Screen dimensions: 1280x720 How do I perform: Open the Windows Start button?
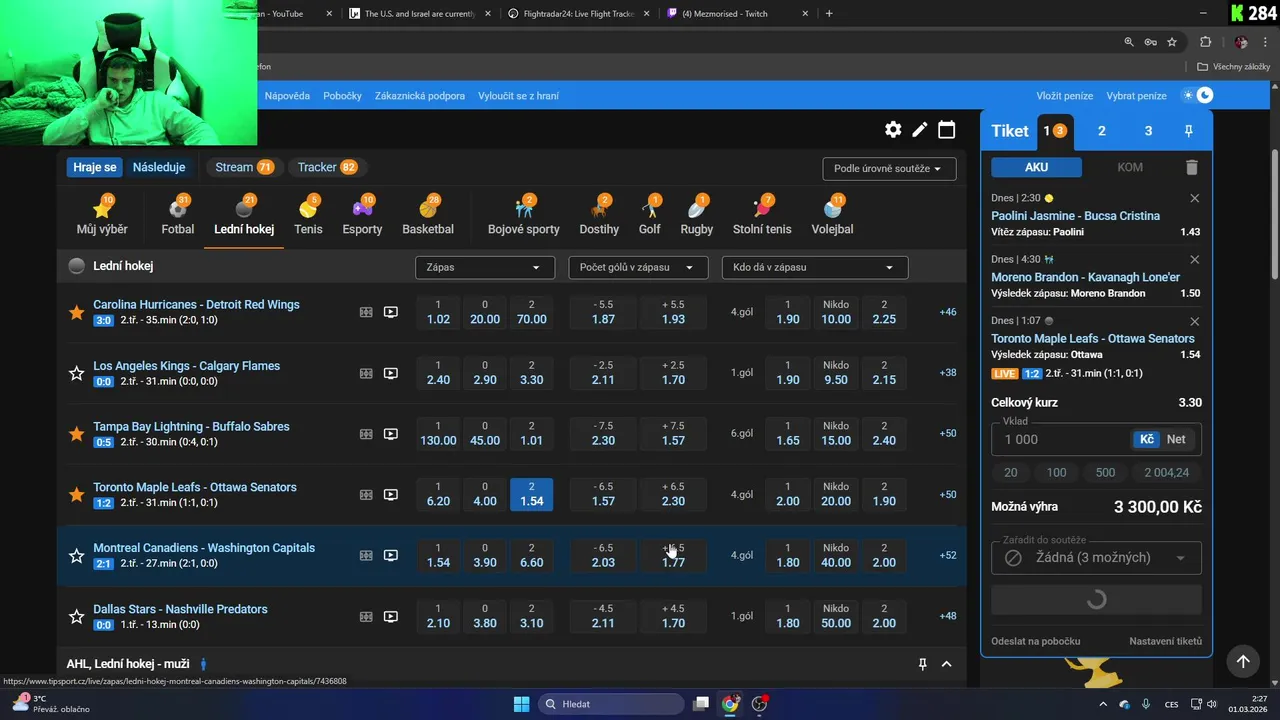coord(521,704)
